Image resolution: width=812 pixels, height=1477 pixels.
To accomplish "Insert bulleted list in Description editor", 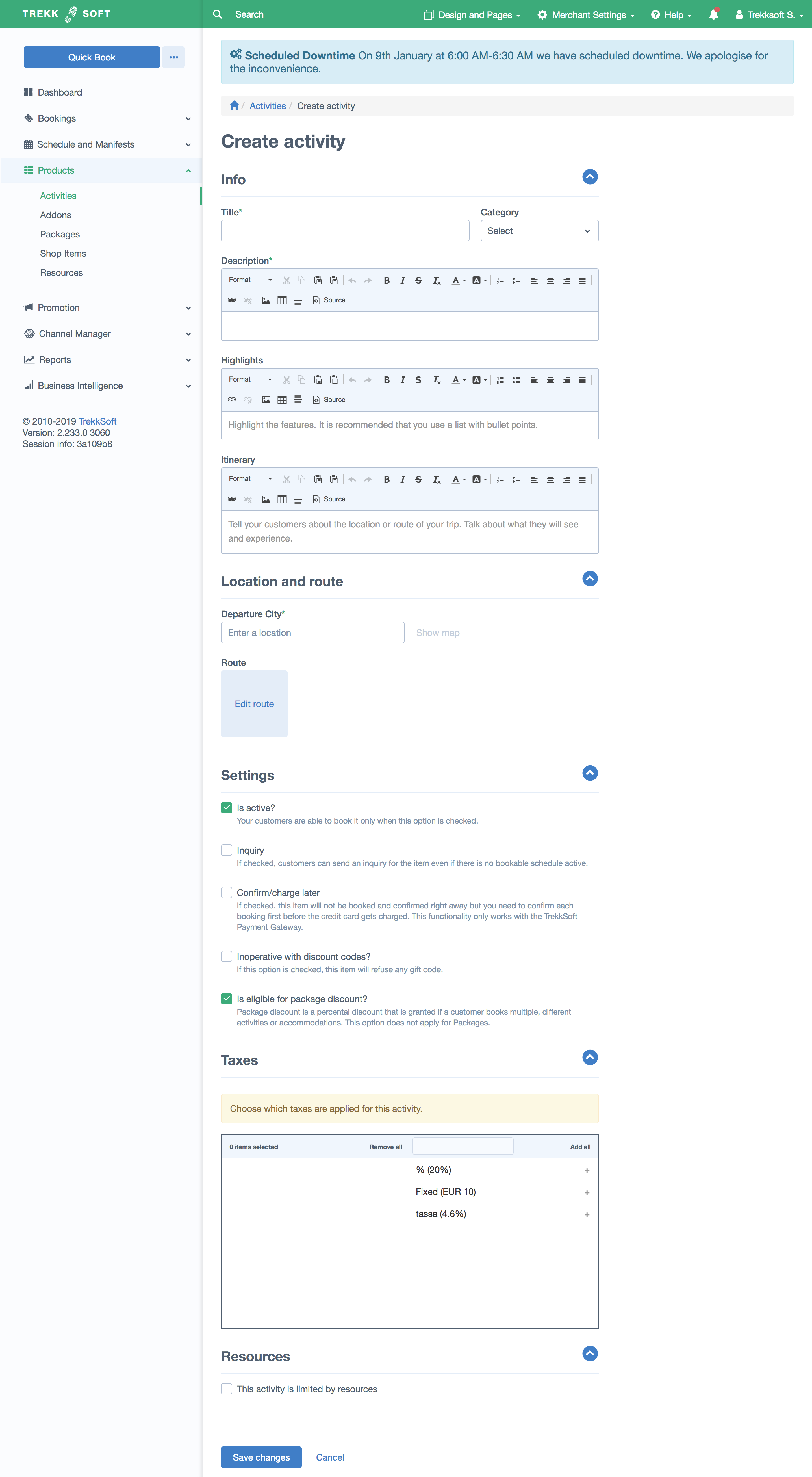I will click(516, 280).
